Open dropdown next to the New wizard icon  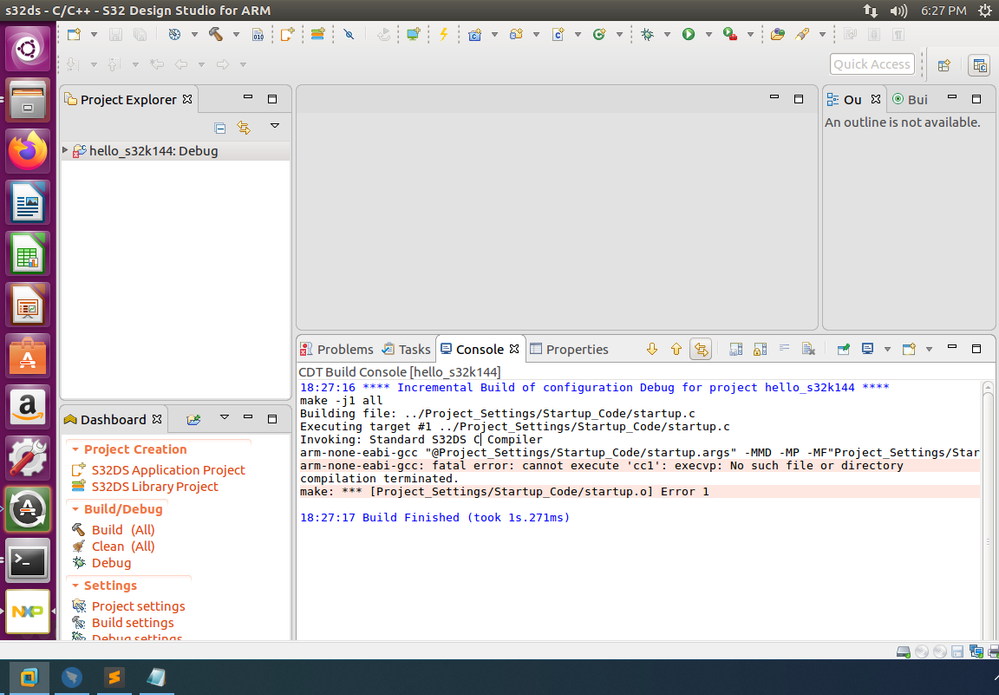(94, 34)
